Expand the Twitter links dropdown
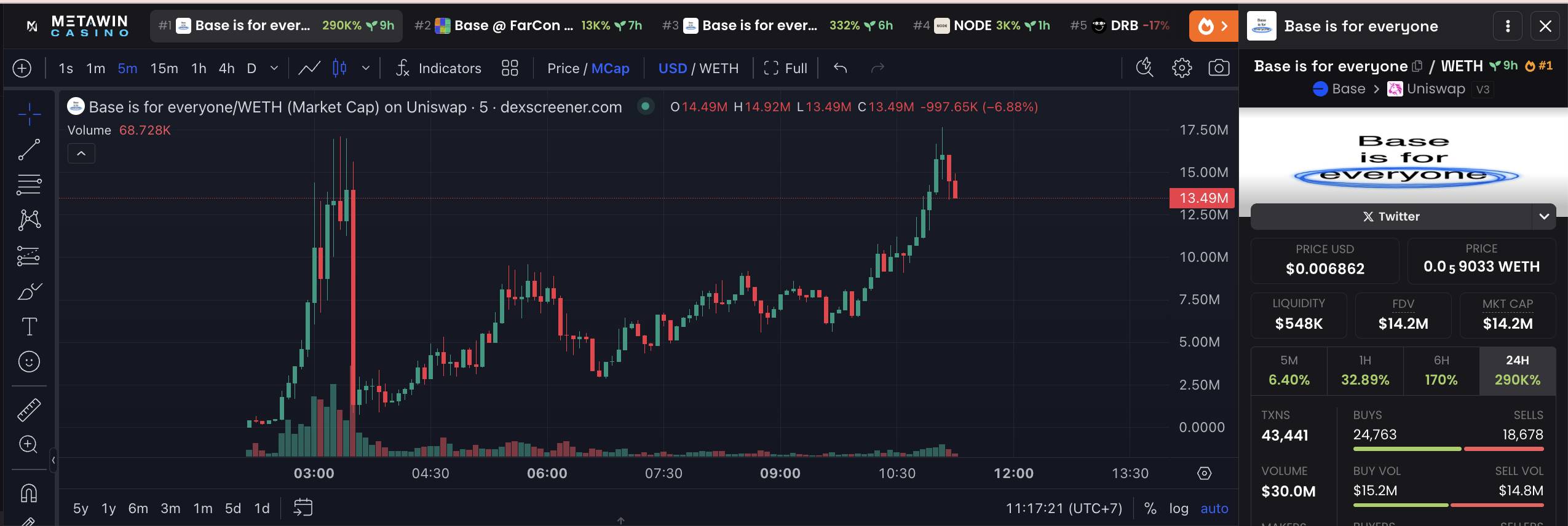This screenshot has width=1568, height=526. point(1543,216)
